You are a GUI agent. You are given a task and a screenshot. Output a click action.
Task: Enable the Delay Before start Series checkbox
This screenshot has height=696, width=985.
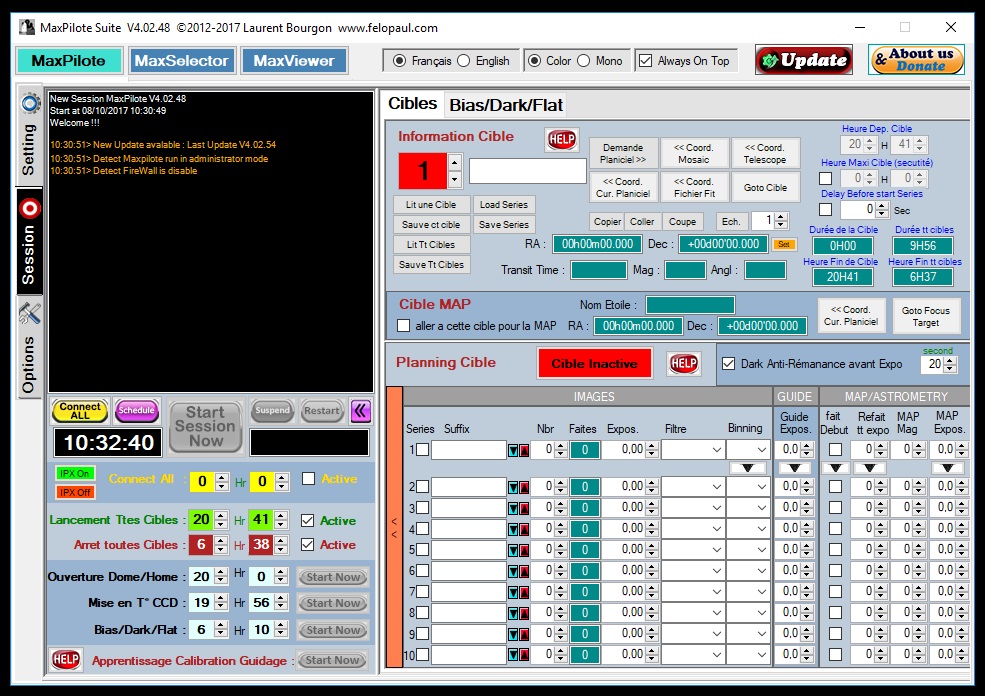pos(825,210)
